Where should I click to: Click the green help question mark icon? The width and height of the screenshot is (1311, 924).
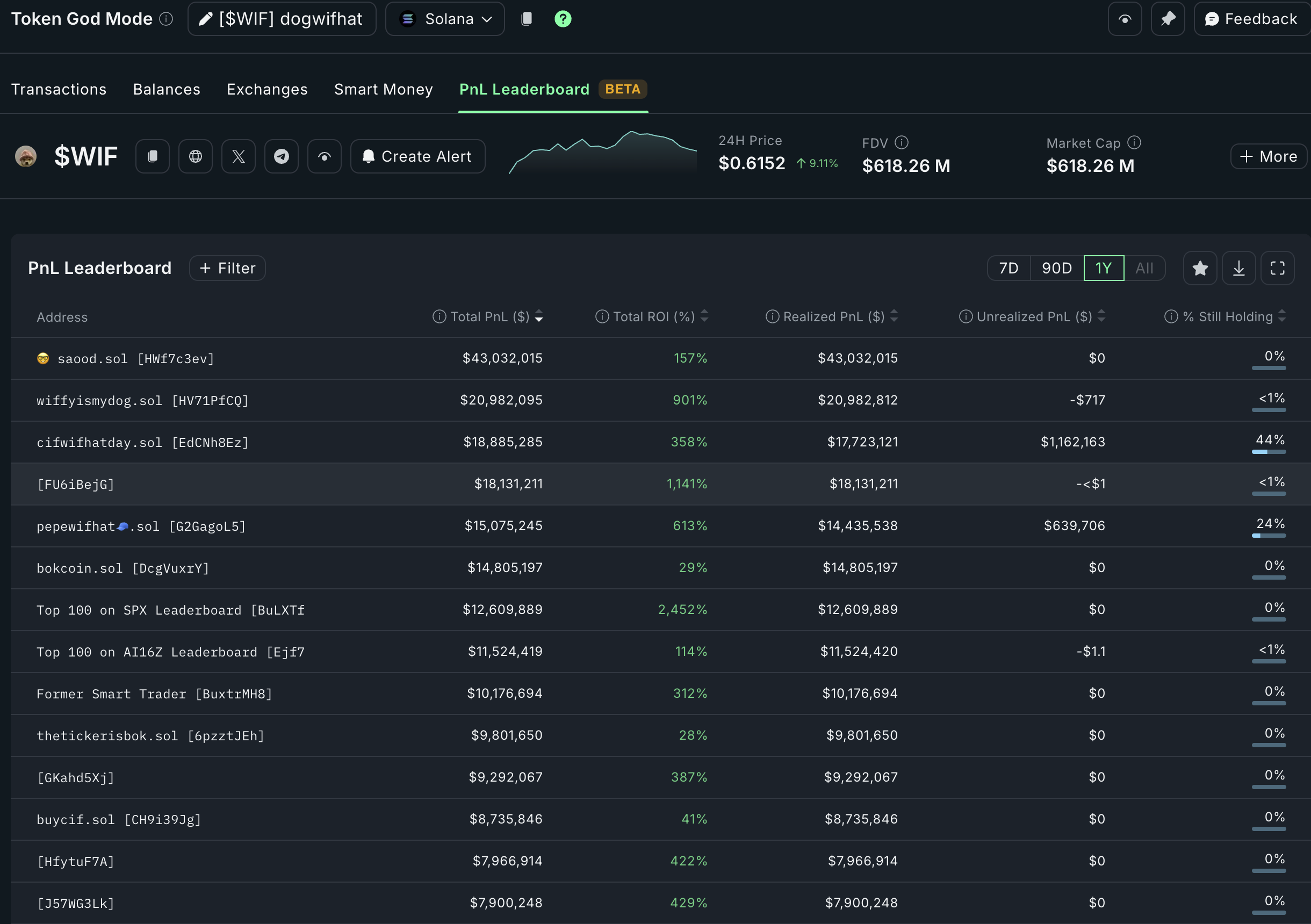(563, 19)
